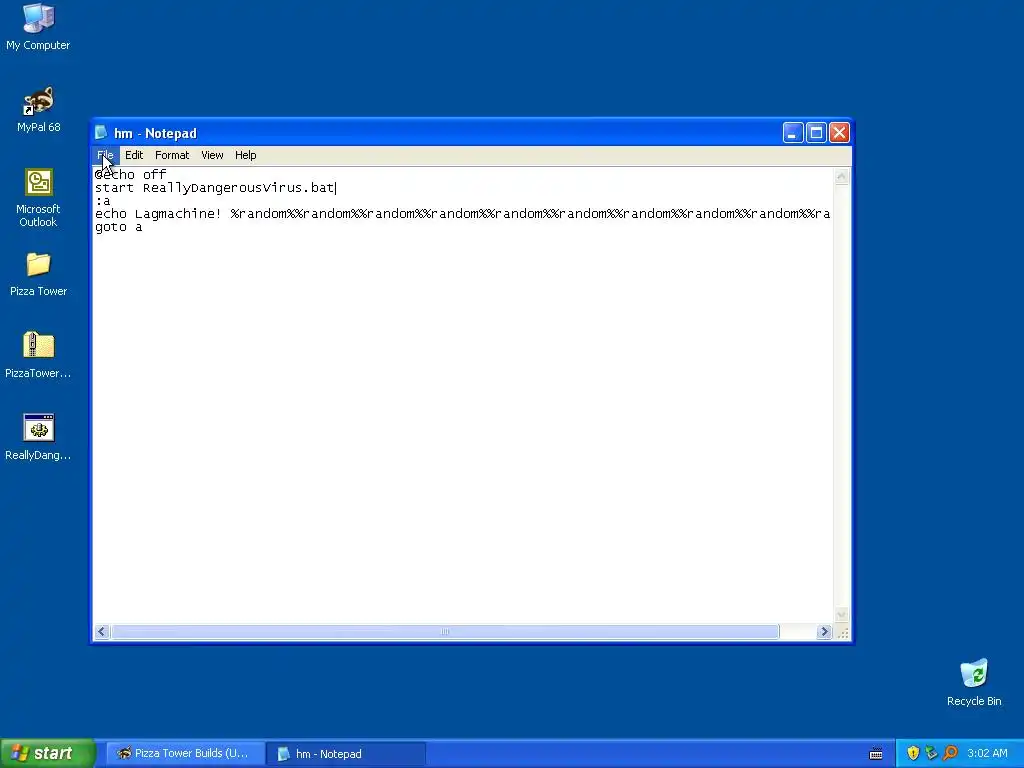Click the 'echo Lagmachine!' line
The width and height of the screenshot is (1024, 768).
tap(462, 214)
